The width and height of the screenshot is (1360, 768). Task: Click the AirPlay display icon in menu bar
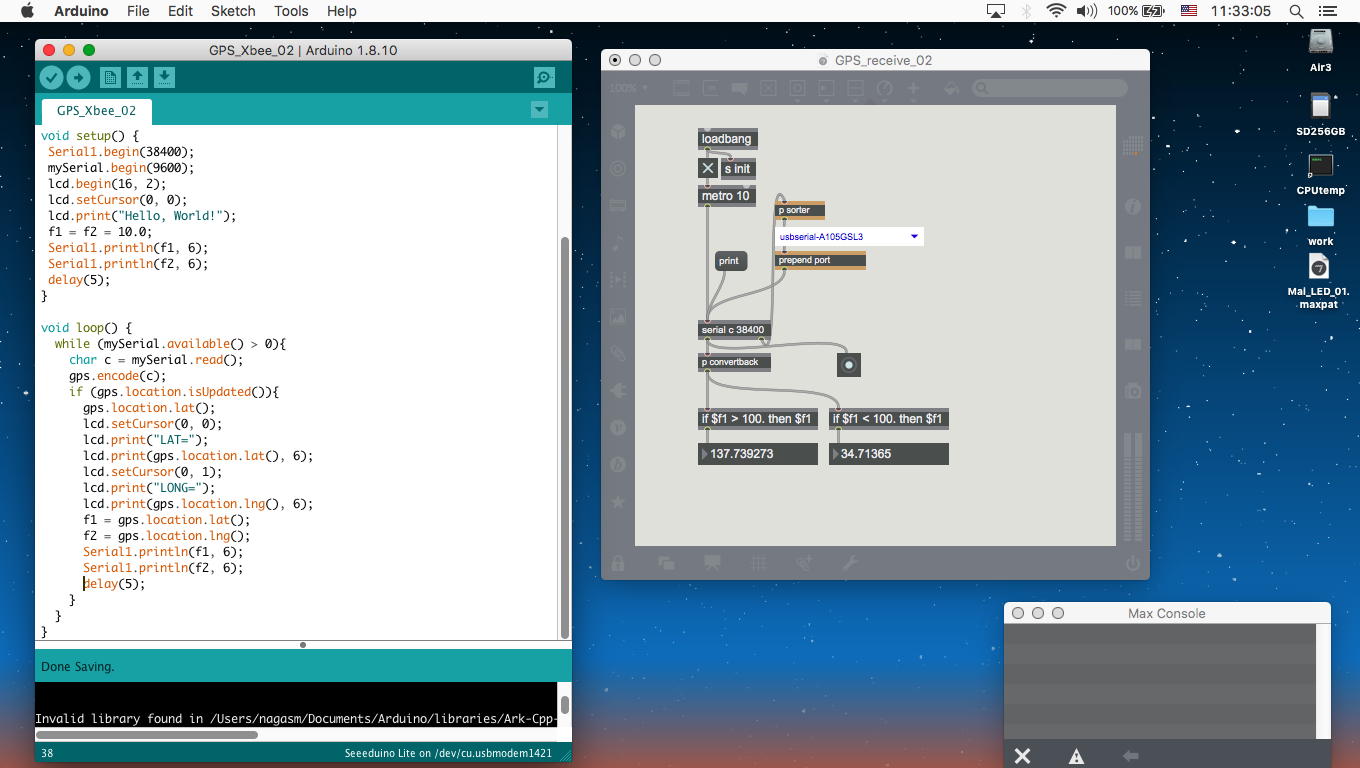point(996,11)
